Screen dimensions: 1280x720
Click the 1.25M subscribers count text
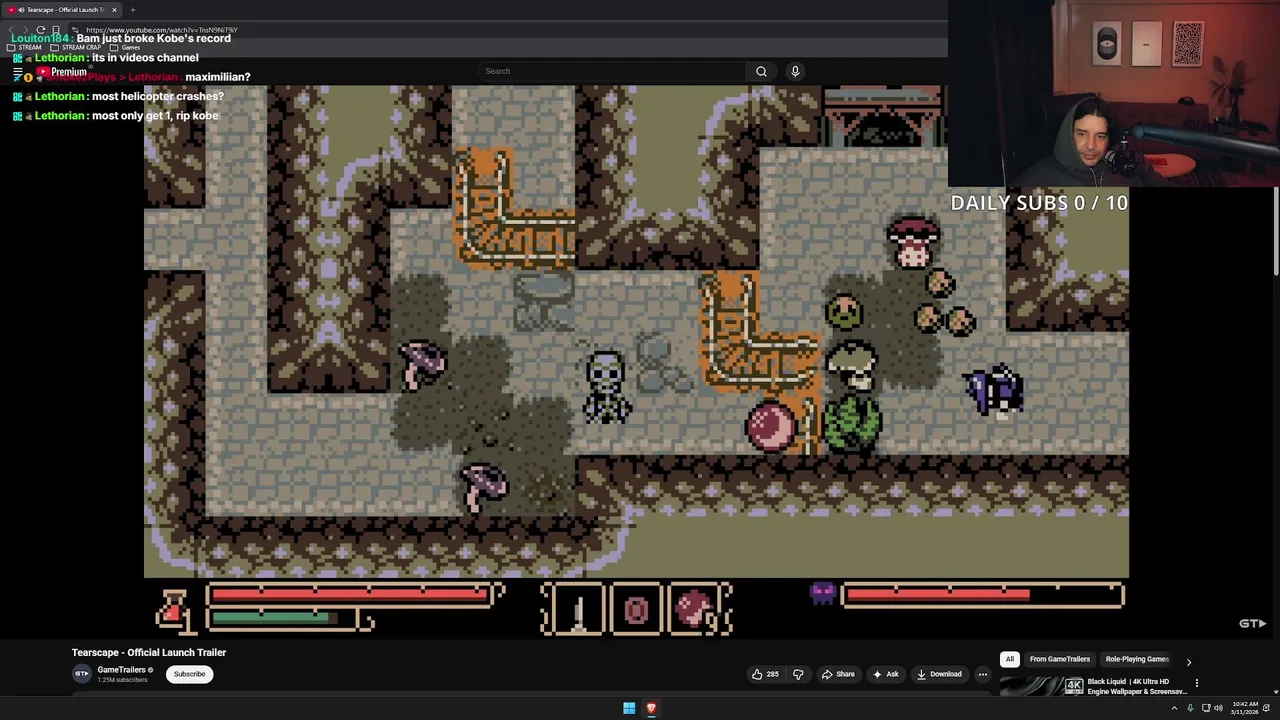tap(122, 680)
